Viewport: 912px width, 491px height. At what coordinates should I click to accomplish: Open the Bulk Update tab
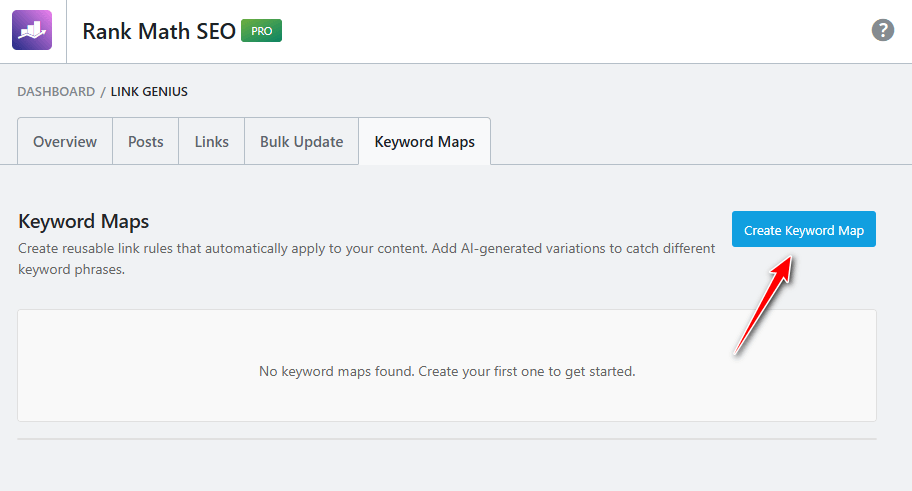tap(301, 141)
